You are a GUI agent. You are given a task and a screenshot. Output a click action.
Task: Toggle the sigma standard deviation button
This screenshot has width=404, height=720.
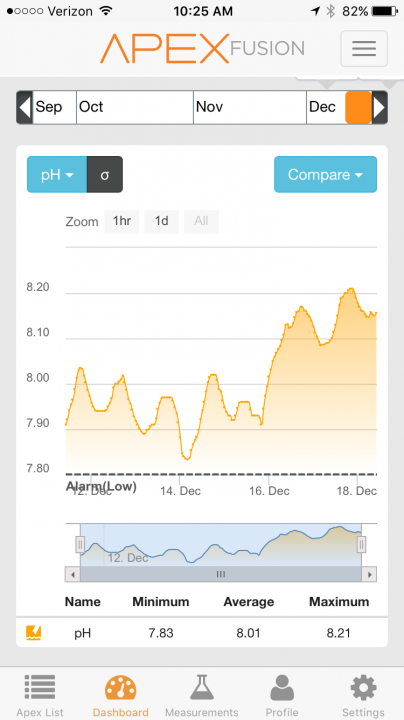pyautogui.click(x=105, y=174)
